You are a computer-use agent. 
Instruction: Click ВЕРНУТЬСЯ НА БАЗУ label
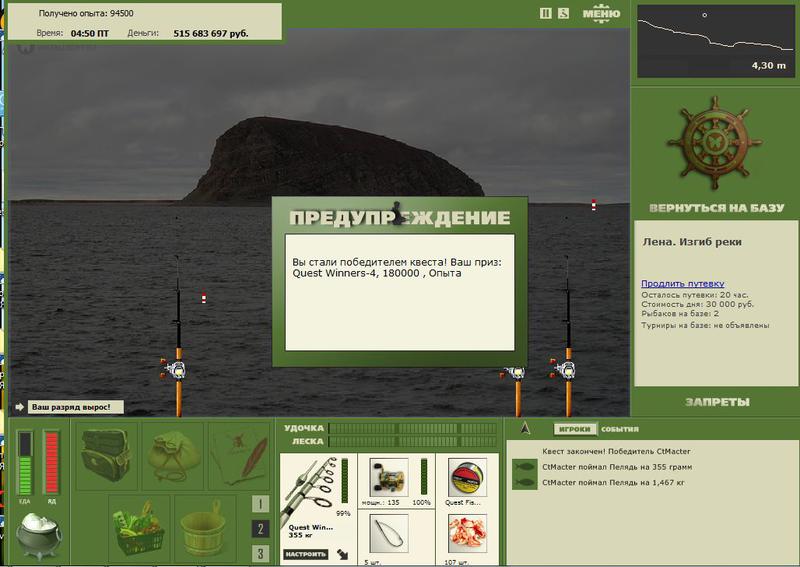click(x=716, y=208)
